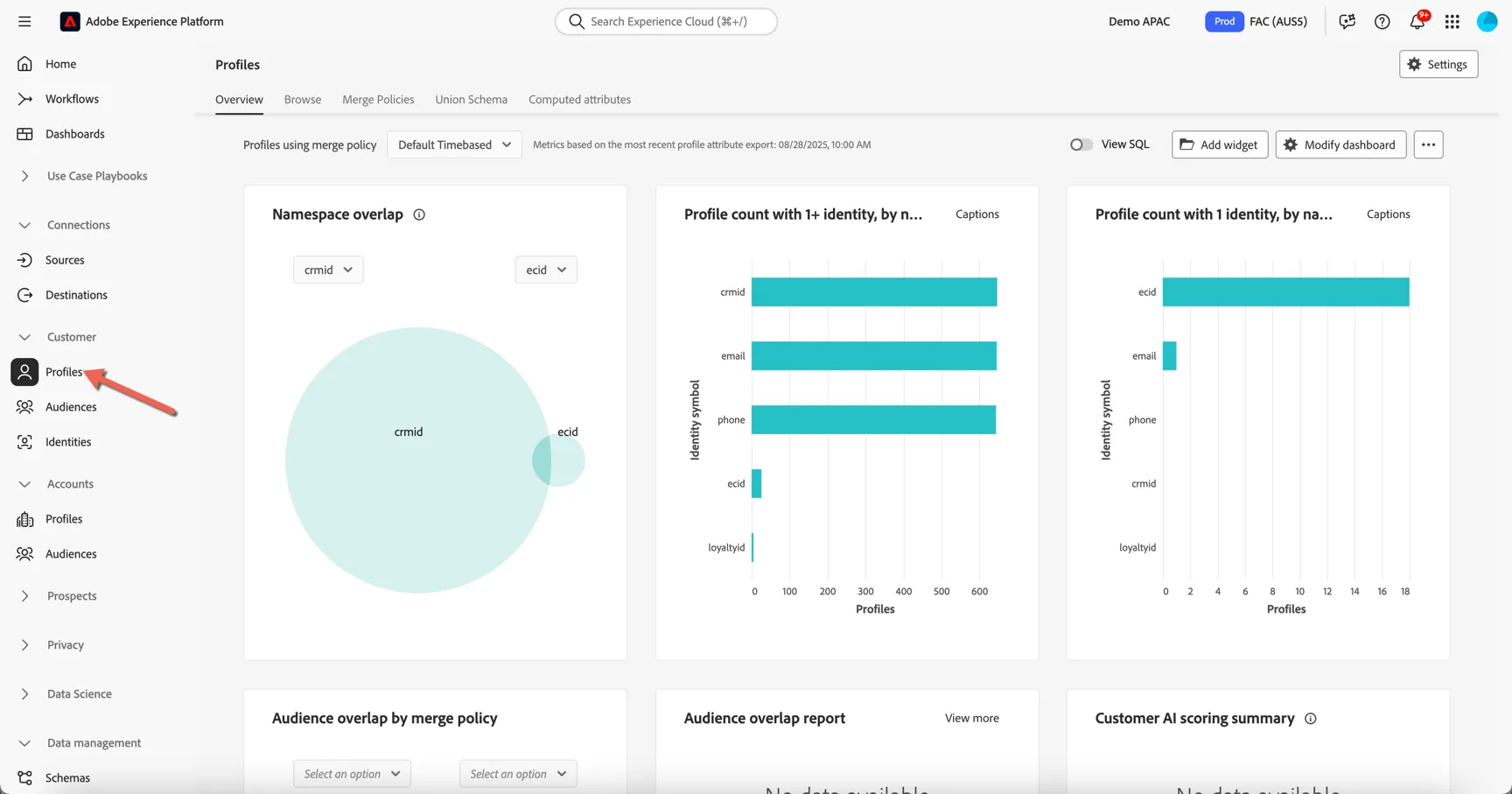Viewport: 1512px width, 794px height.
Task: Click the Search Experience Cloud field
Action: click(x=666, y=21)
